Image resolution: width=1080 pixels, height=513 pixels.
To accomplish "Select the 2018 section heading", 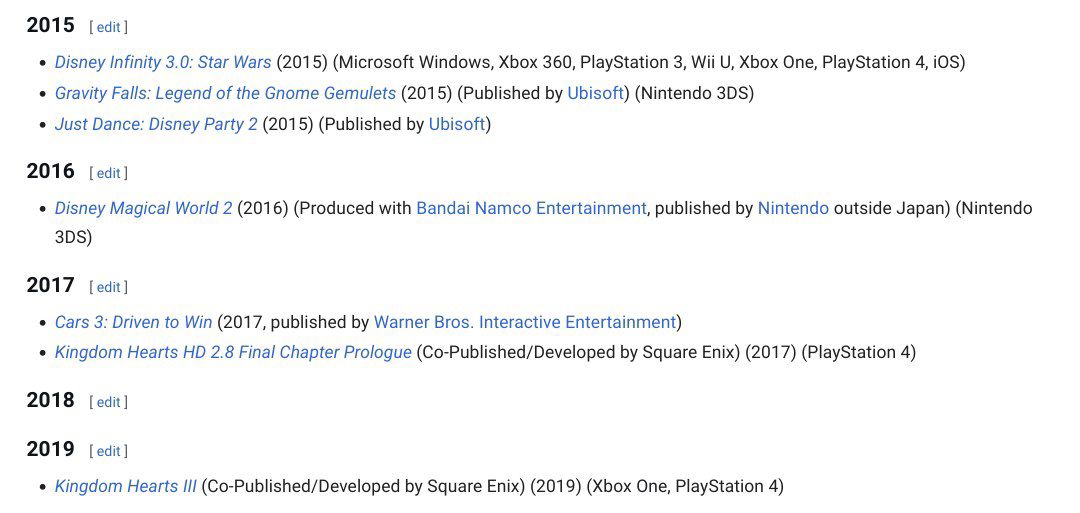I will [50, 400].
